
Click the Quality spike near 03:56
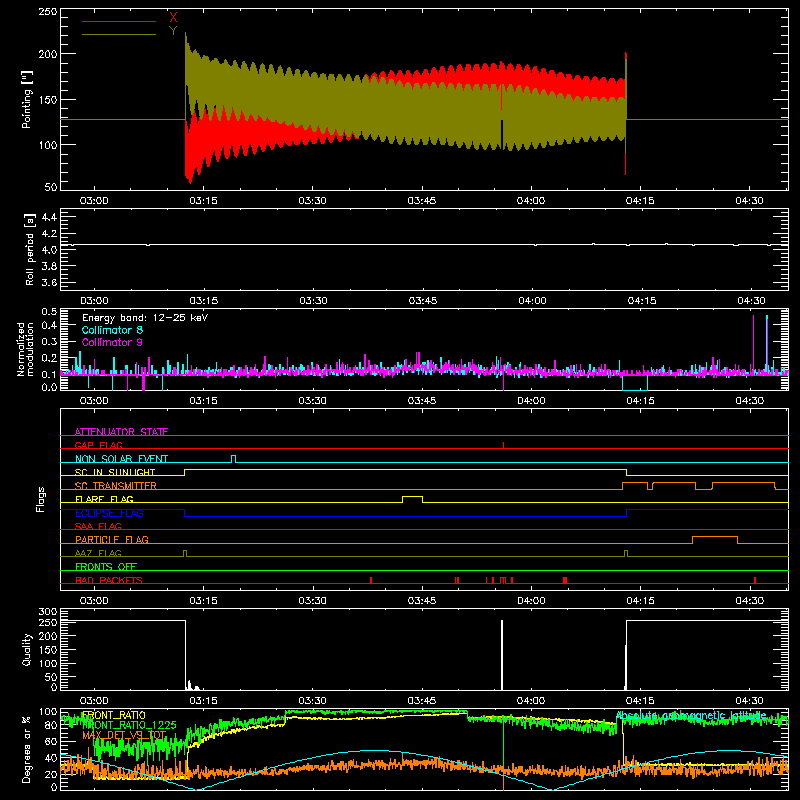coord(502,655)
